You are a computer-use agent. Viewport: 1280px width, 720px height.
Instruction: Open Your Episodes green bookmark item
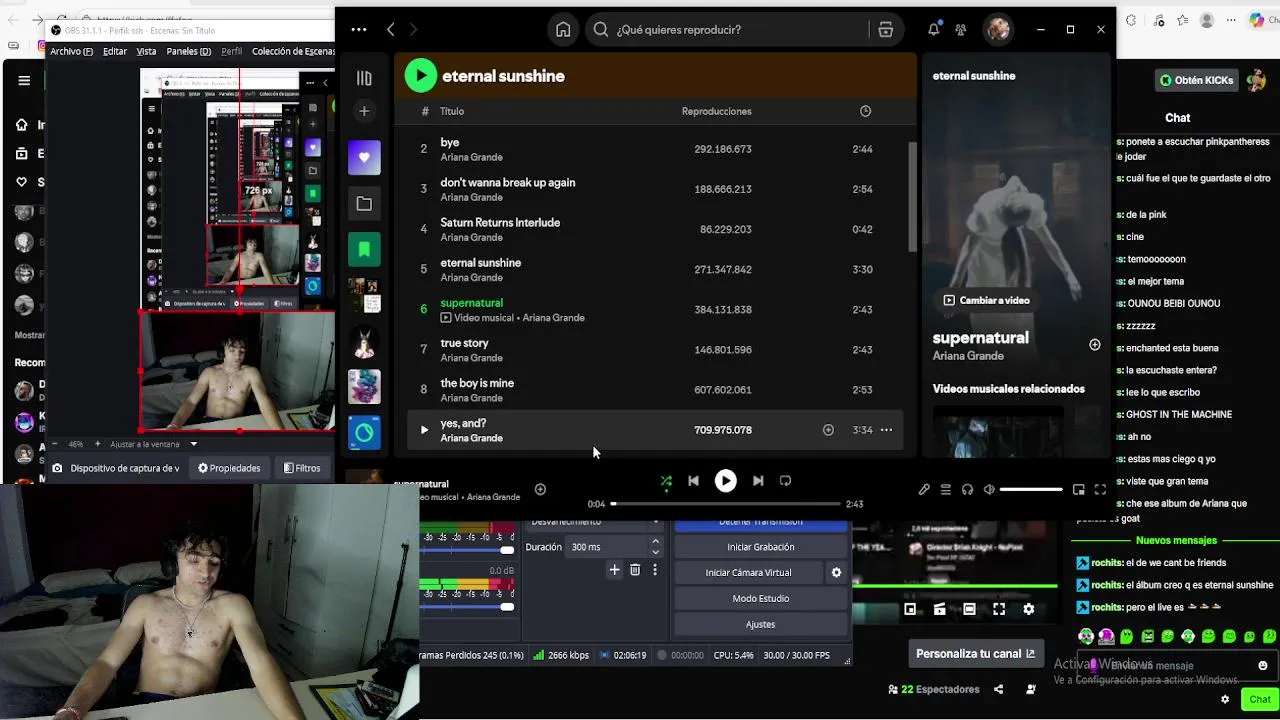pos(364,249)
